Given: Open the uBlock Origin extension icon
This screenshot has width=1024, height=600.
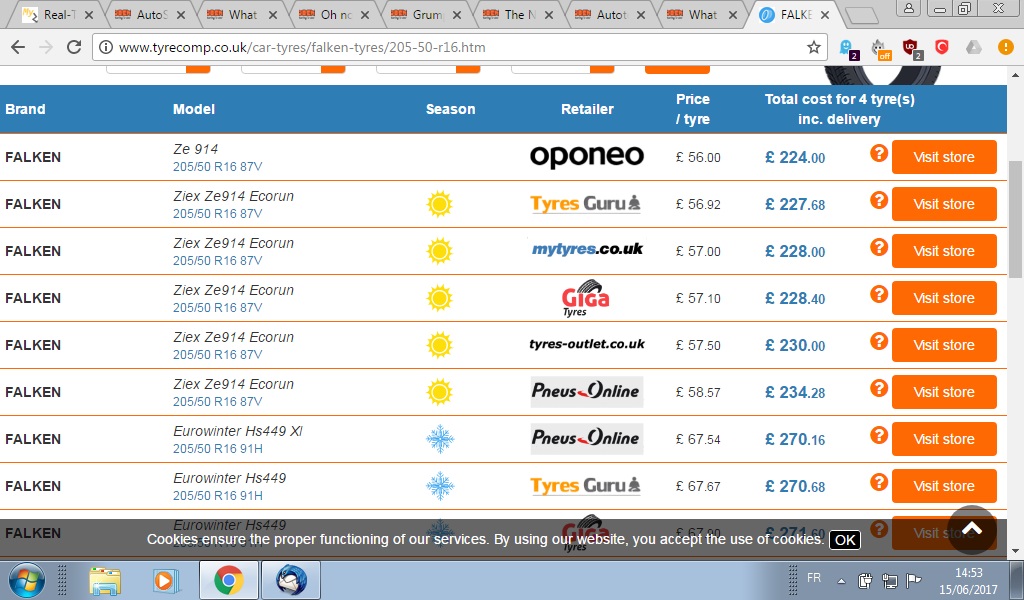Looking at the screenshot, I should [910, 48].
